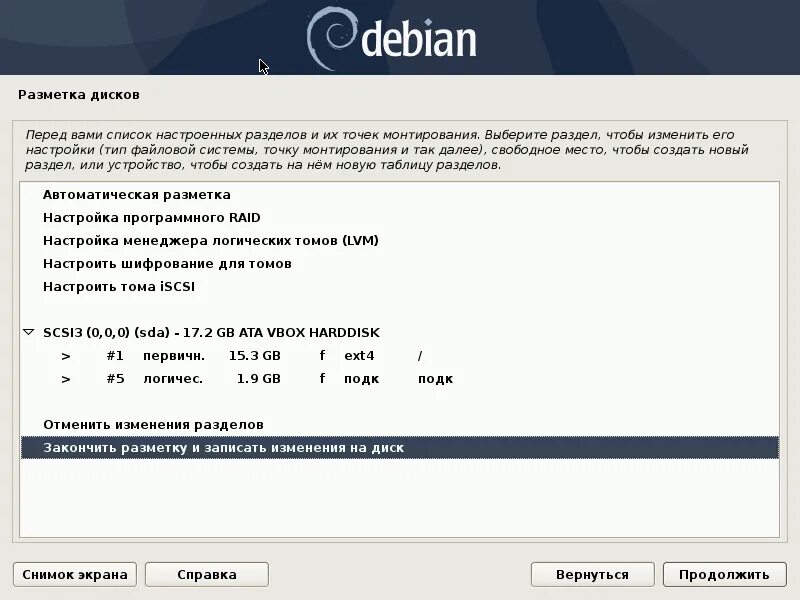Collapse the SCSI3 (sda) disk tree arrow
Image resolution: width=800 pixels, height=600 pixels.
29,333
